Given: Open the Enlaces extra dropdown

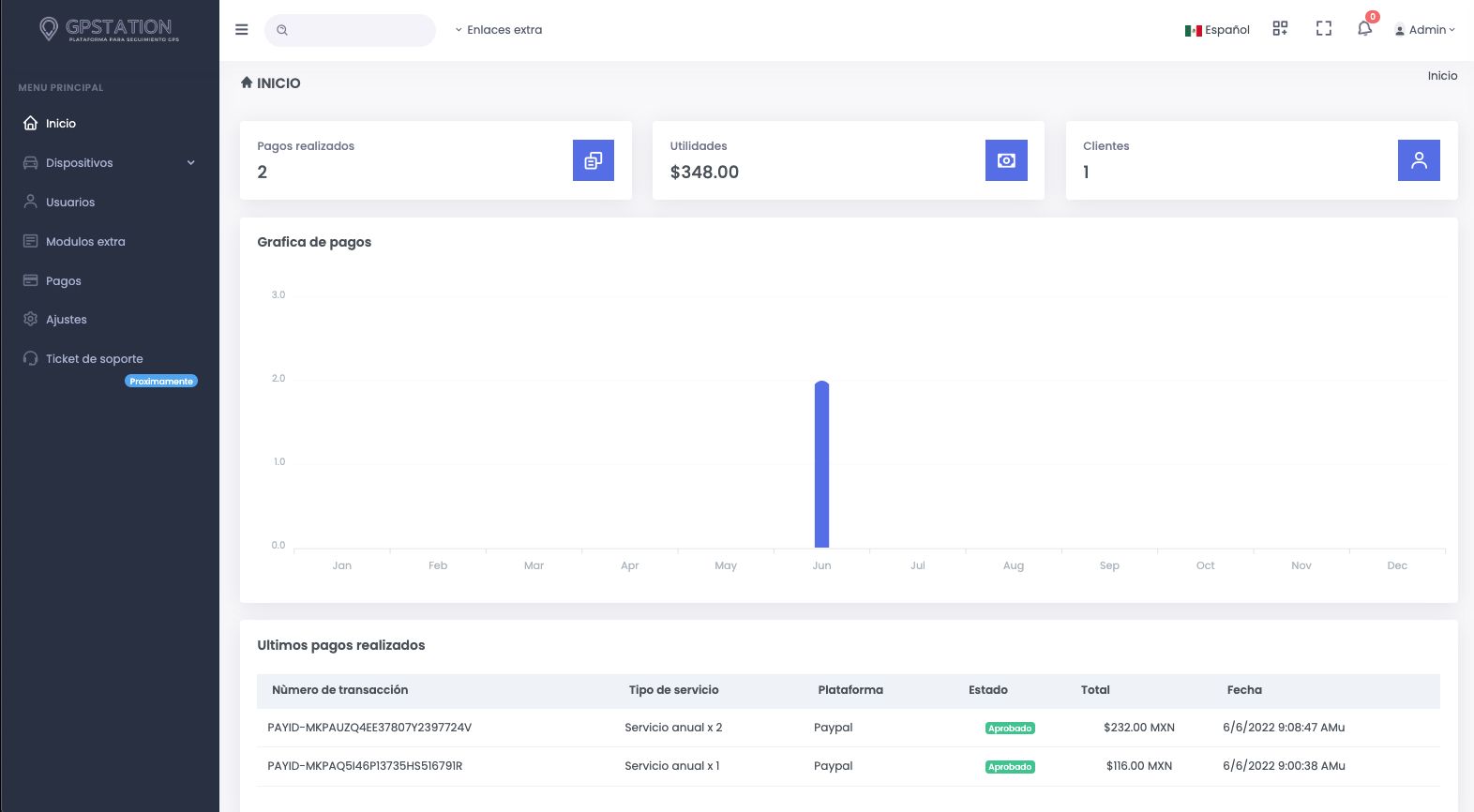Looking at the screenshot, I should [499, 30].
